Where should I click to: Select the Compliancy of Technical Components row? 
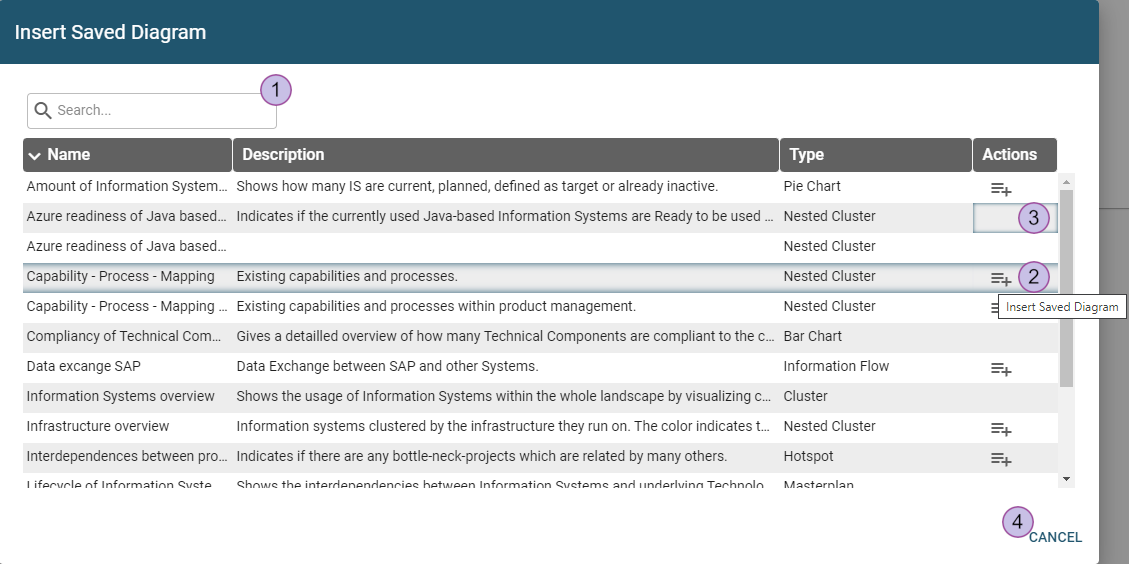pos(500,336)
